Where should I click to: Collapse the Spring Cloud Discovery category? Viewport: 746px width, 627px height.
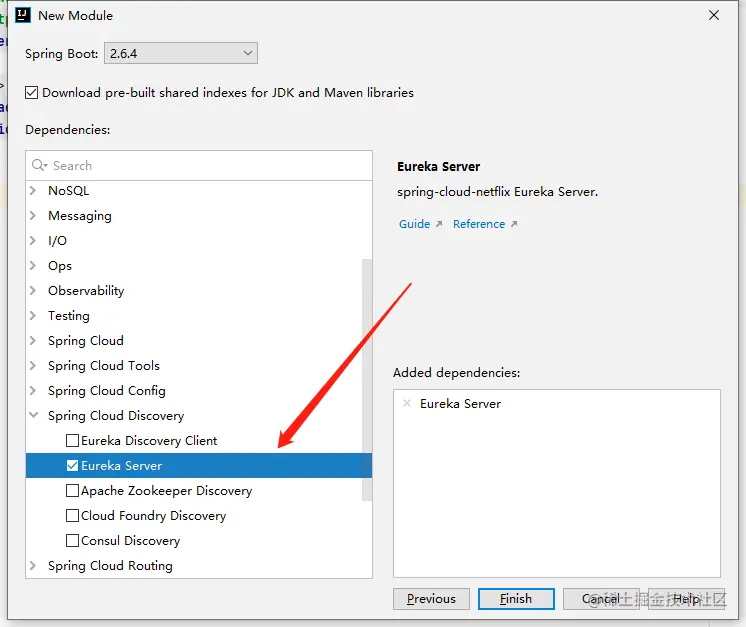33,415
